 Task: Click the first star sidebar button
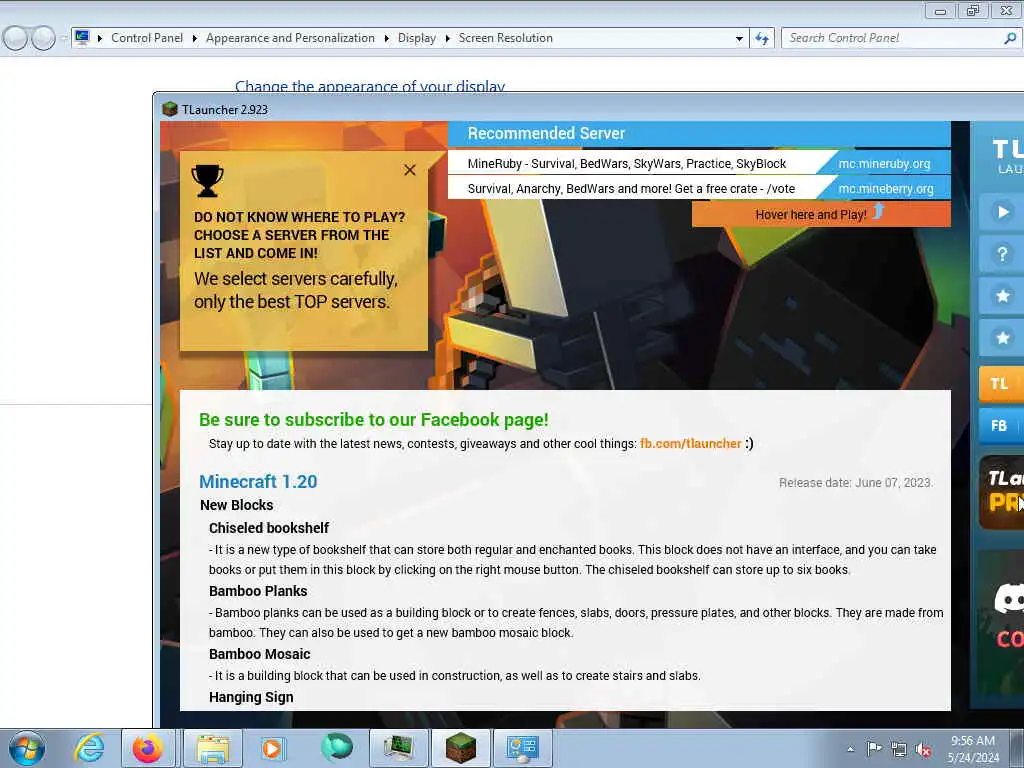[x=1002, y=296]
